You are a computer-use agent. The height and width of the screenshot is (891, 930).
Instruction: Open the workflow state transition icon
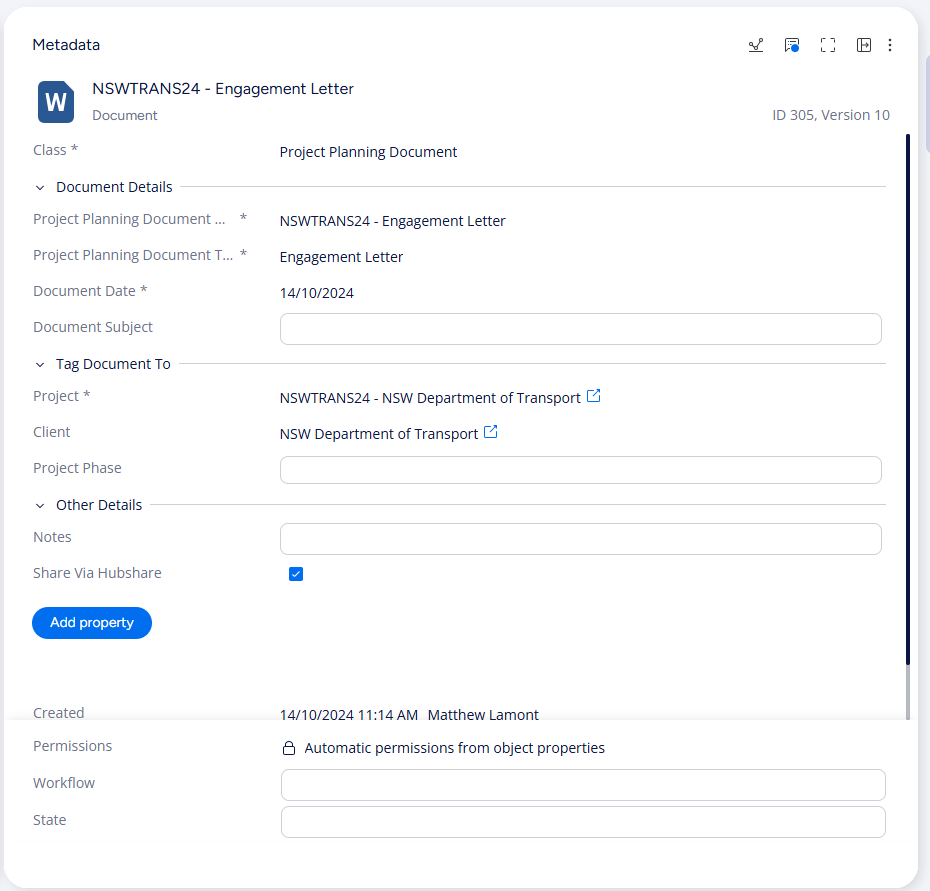(x=756, y=45)
